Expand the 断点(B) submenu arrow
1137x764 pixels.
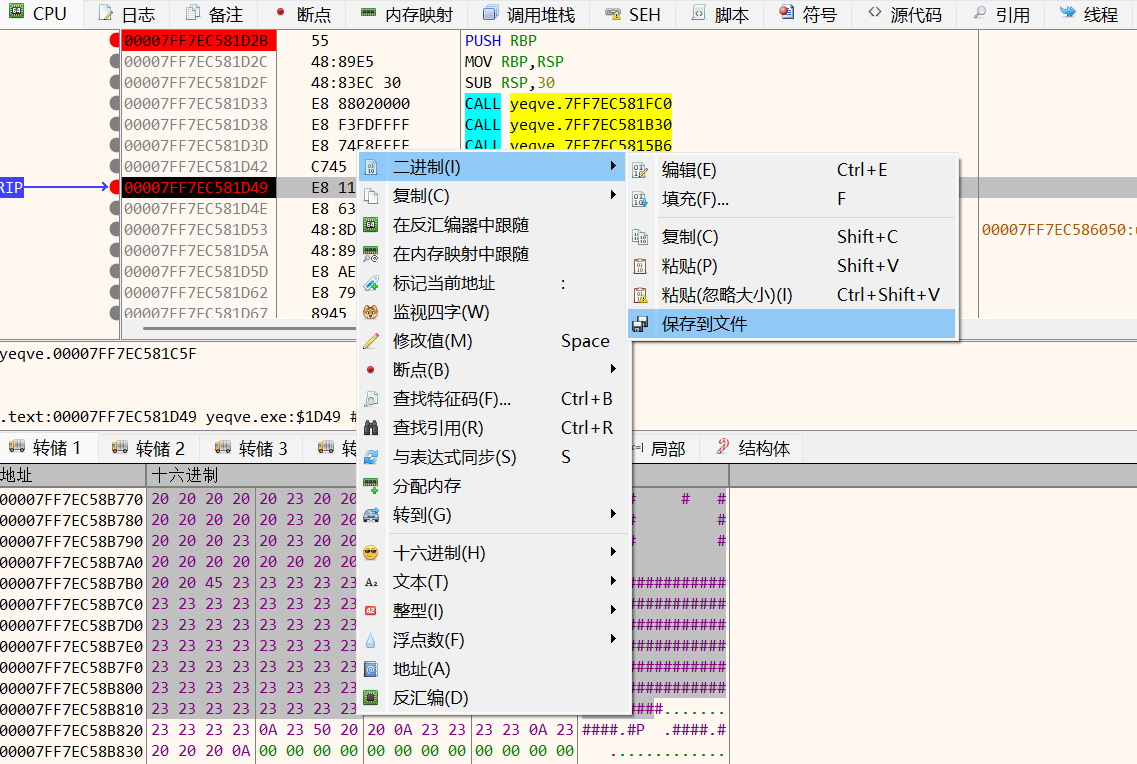pyautogui.click(x=613, y=370)
